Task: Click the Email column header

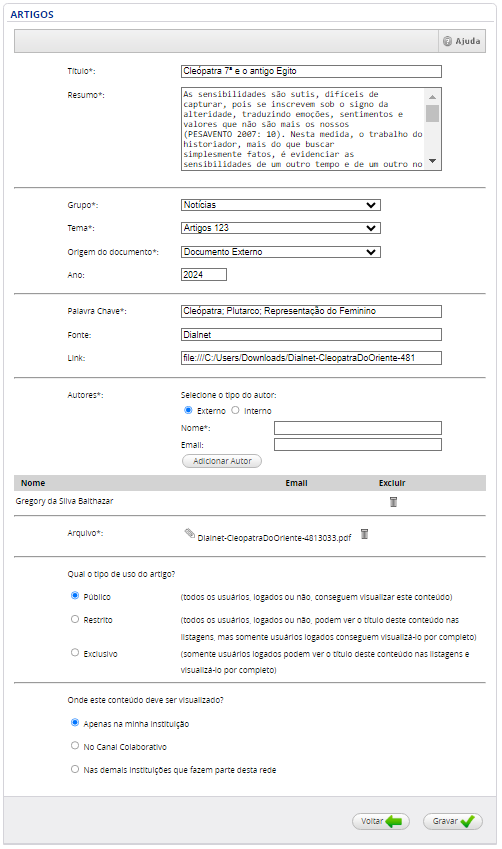Action: [296, 483]
